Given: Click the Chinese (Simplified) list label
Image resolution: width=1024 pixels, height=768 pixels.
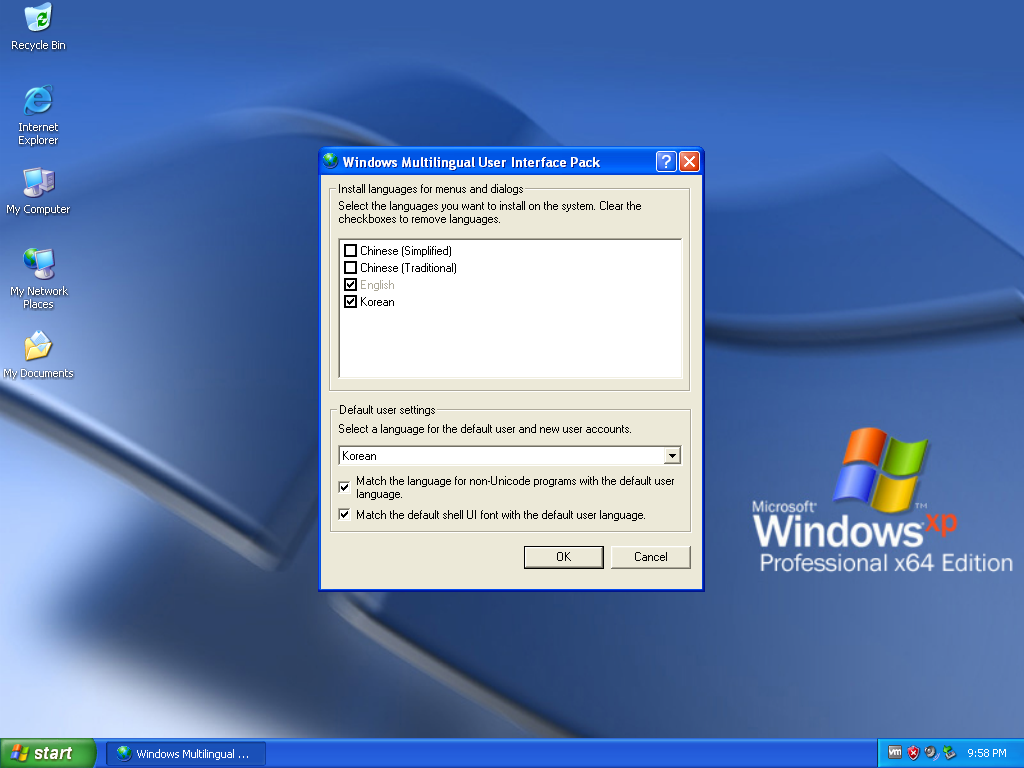Looking at the screenshot, I should pos(406,251).
